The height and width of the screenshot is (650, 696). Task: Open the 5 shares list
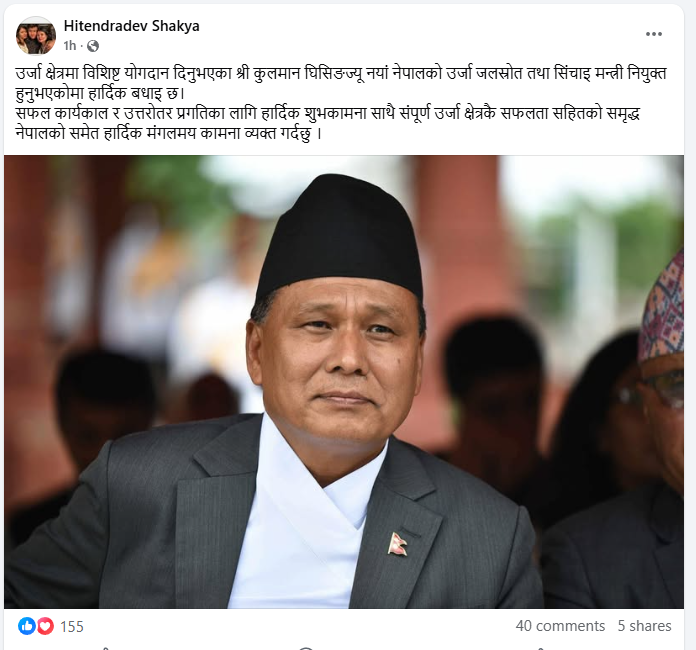(x=645, y=626)
